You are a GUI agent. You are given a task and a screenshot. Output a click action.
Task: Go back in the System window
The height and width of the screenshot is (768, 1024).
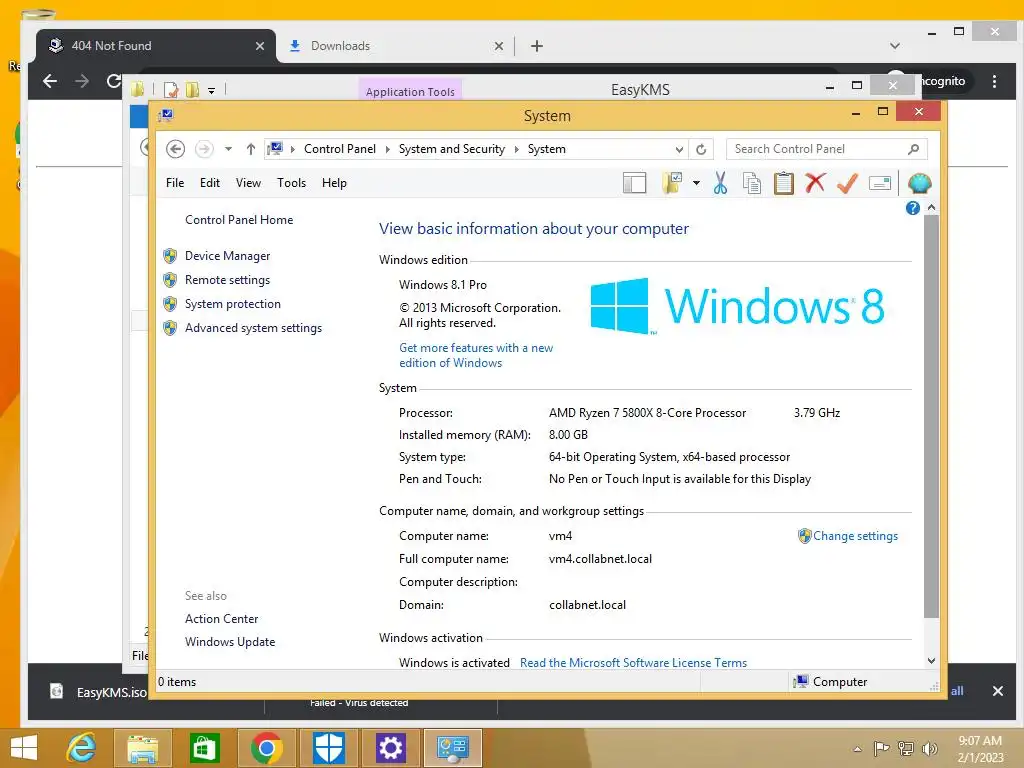click(175, 149)
